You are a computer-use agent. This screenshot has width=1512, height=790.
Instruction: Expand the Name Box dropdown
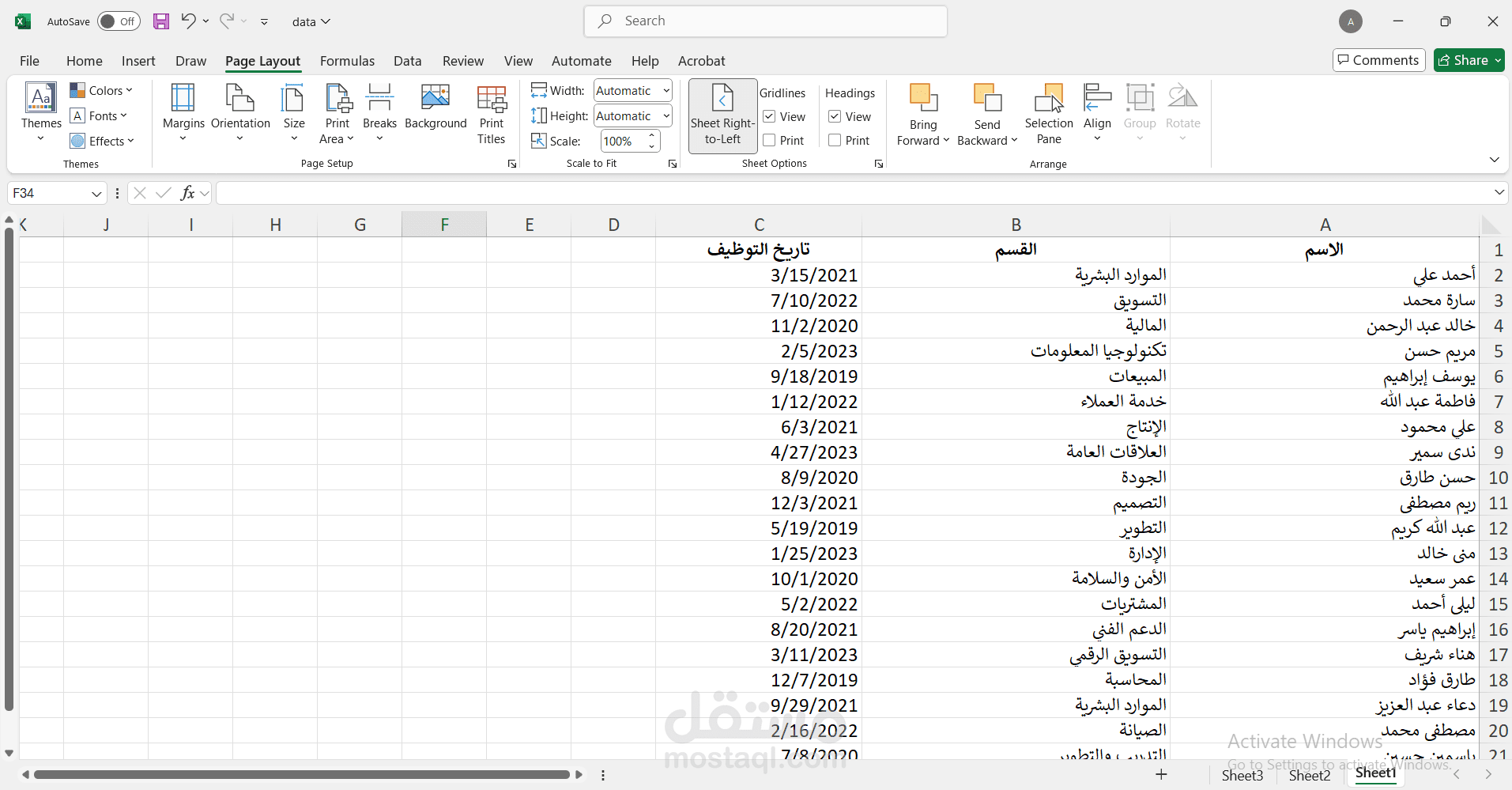[96, 194]
